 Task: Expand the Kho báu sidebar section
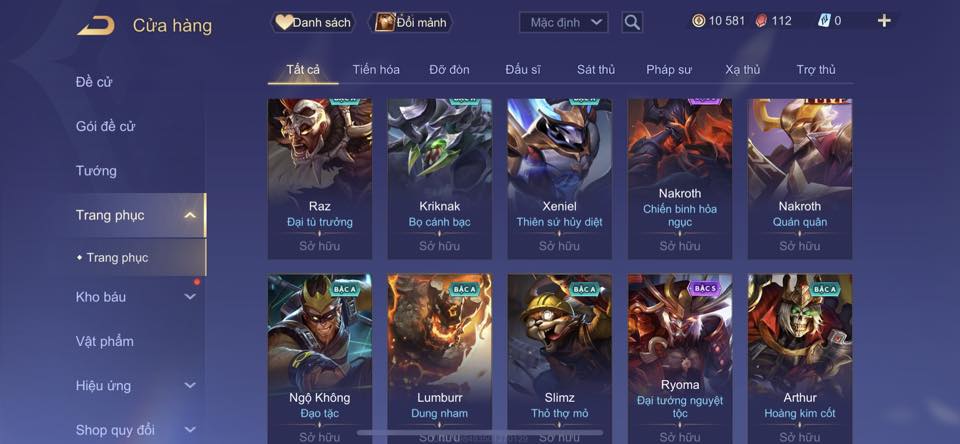click(x=190, y=297)
